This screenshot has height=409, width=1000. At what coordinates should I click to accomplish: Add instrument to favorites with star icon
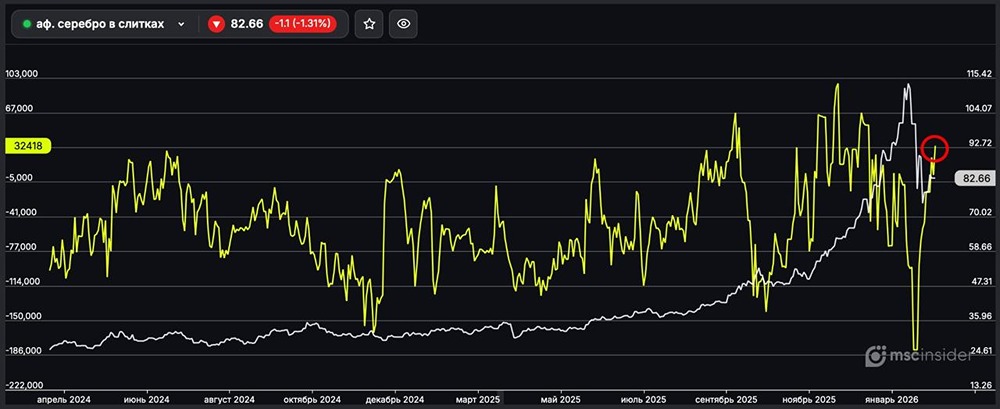pos(369,24)
